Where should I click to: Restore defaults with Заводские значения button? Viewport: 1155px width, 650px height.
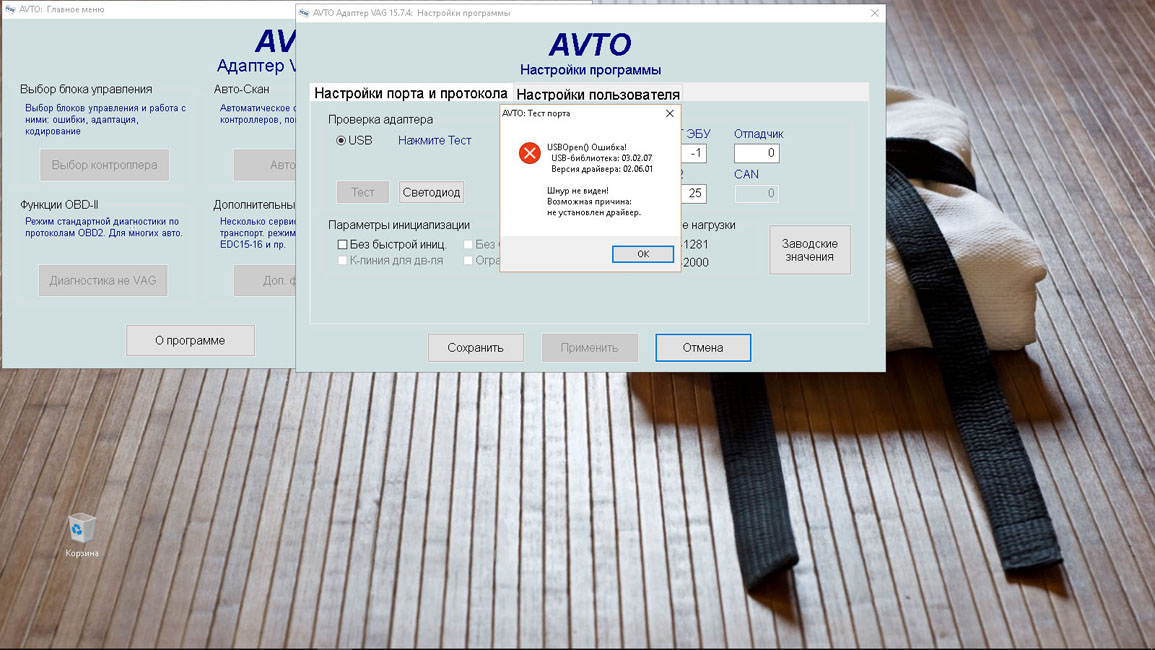pos(809,250)
